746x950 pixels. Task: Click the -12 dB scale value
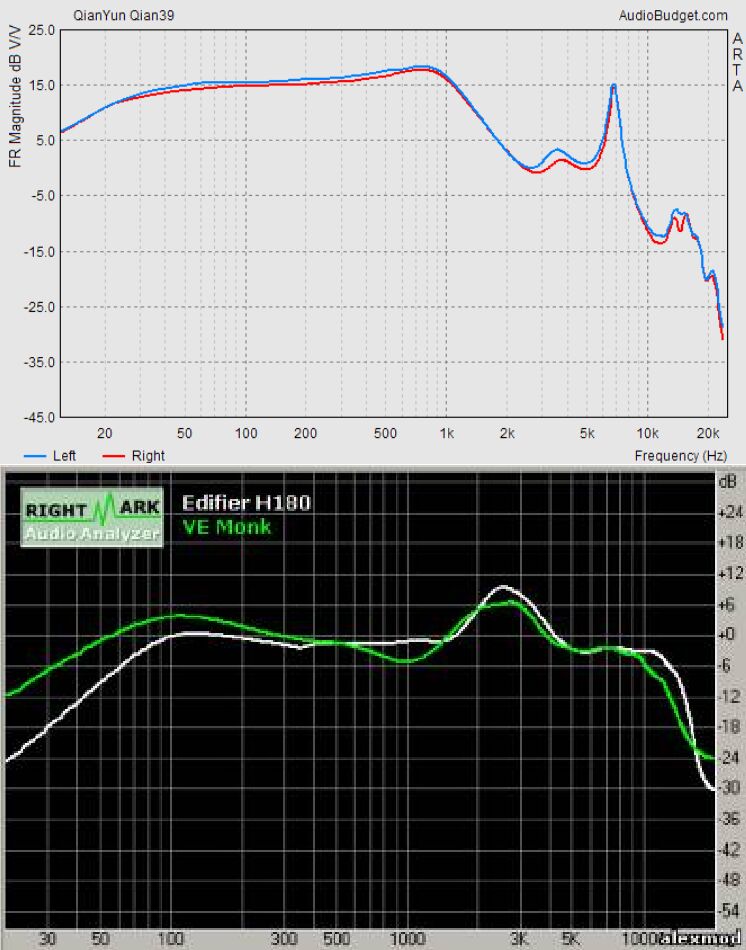coord(730,696)
